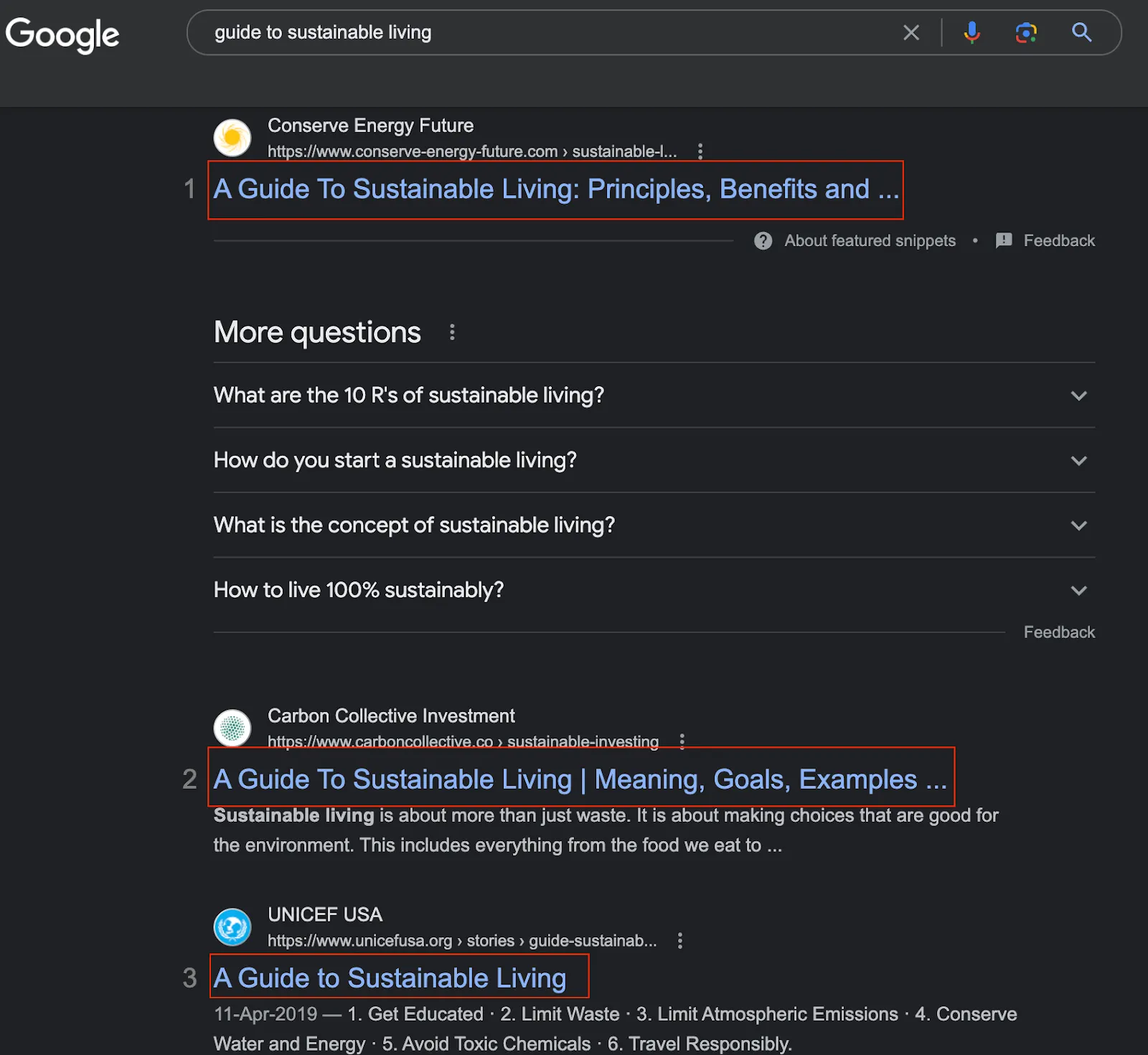Open more options for Conserve Energy Future result
The image size is (1148, 1055).
tap(700, 151)
